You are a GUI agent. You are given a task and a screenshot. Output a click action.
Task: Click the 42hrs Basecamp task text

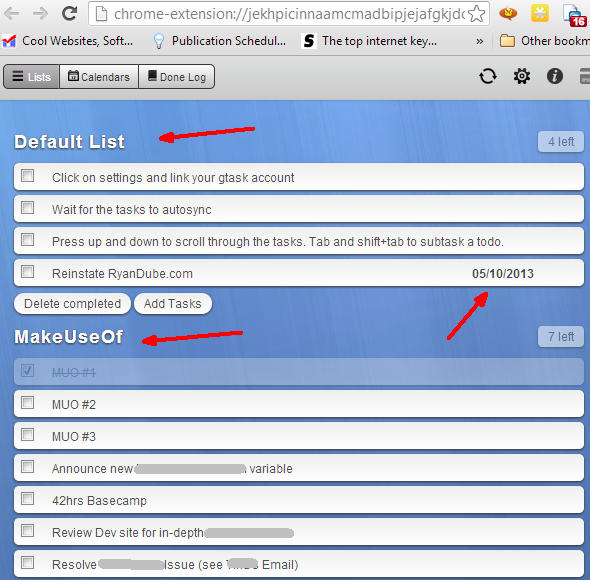99,501
